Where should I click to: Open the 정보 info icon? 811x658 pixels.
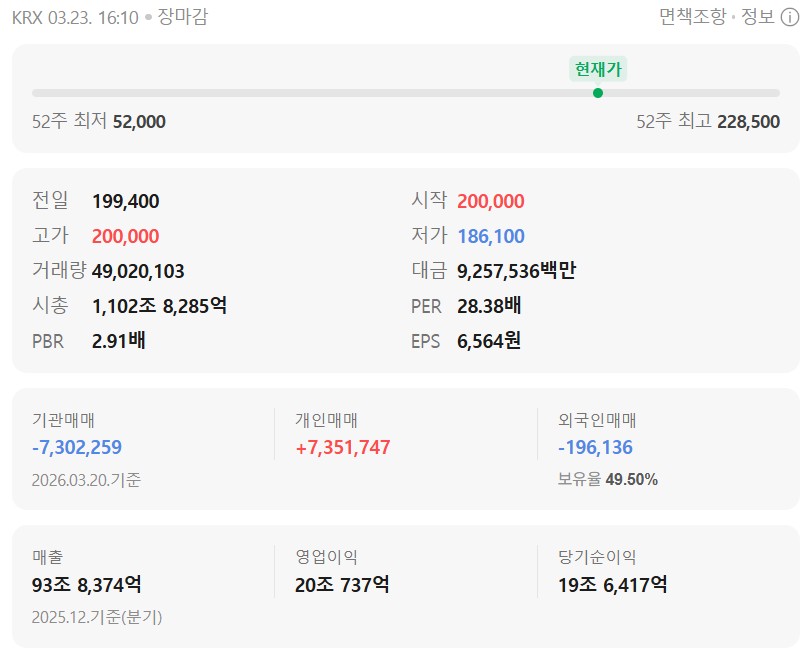coord(788,18)
